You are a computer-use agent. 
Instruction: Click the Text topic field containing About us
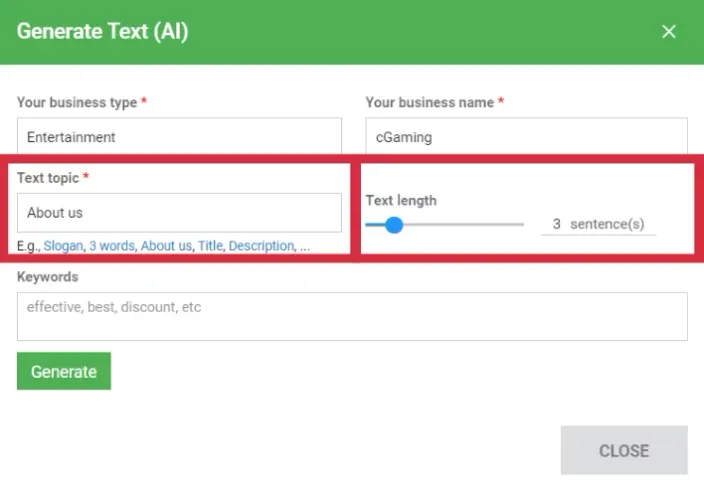179,212
